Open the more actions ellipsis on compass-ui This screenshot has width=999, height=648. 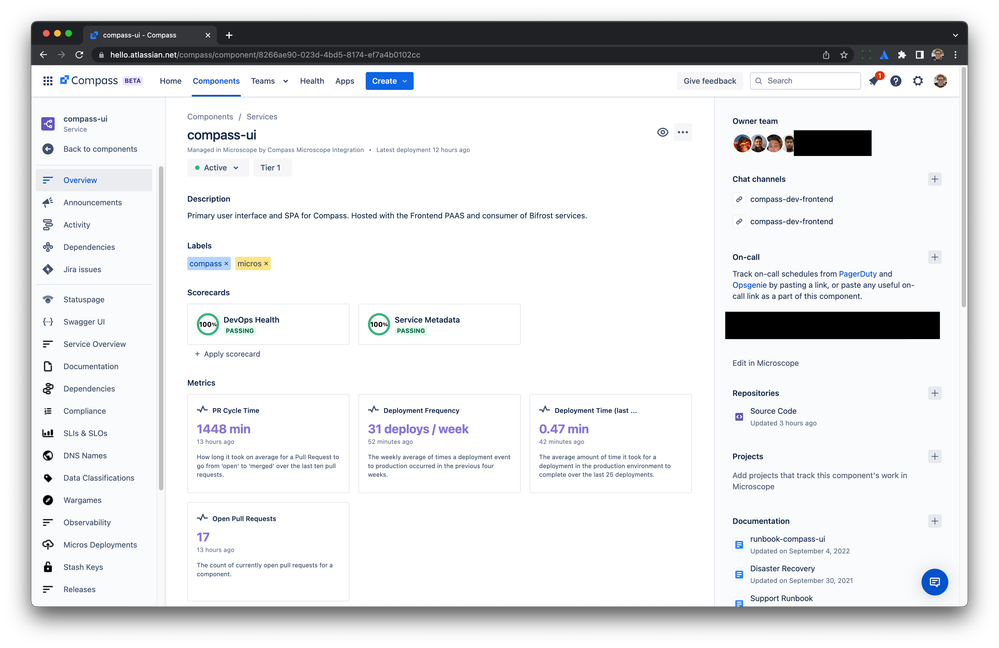[x=683, y=132]
